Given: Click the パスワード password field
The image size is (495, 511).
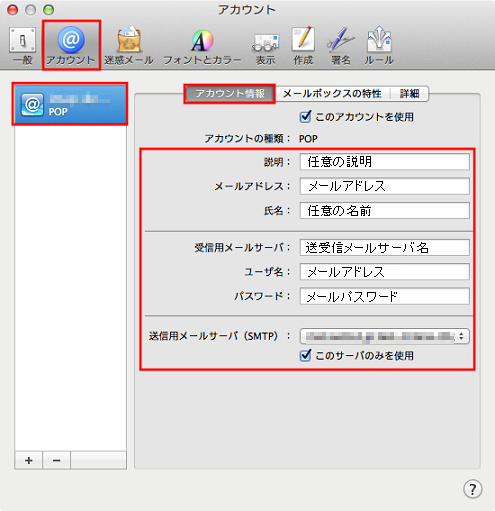Looking at the screenshot, I should tap(385, 296).
